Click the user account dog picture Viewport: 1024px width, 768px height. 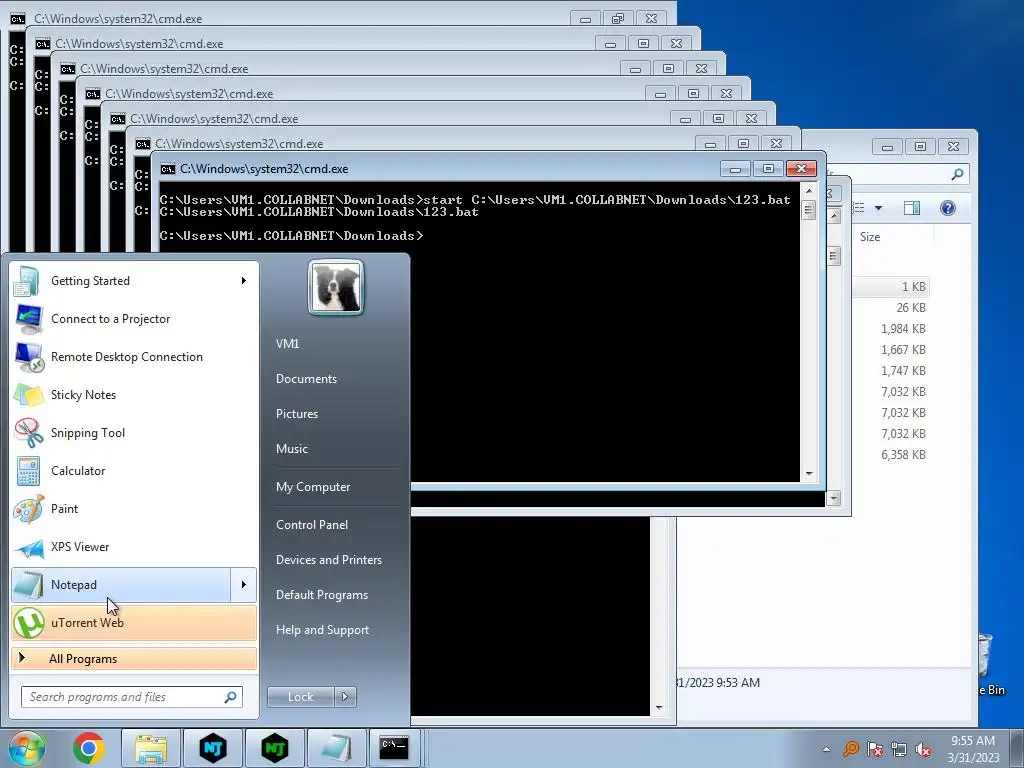[336, 287]
